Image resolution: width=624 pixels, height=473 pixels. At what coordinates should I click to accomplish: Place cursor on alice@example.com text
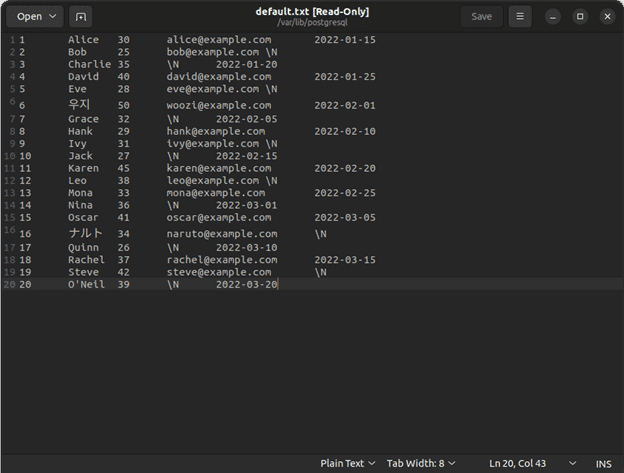pos(218,40)
